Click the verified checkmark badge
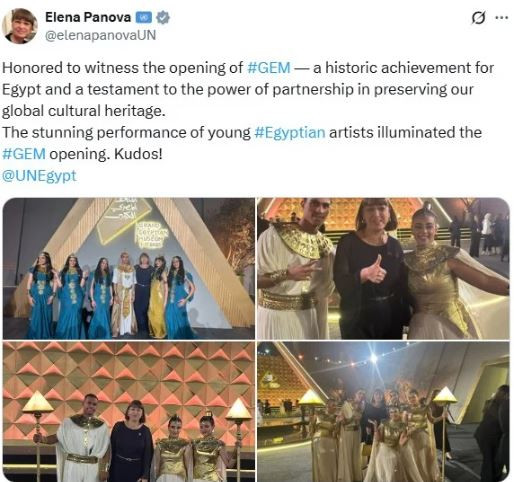Image resolution: width=514 pixels, height=482 pixels. pos(163,18)
